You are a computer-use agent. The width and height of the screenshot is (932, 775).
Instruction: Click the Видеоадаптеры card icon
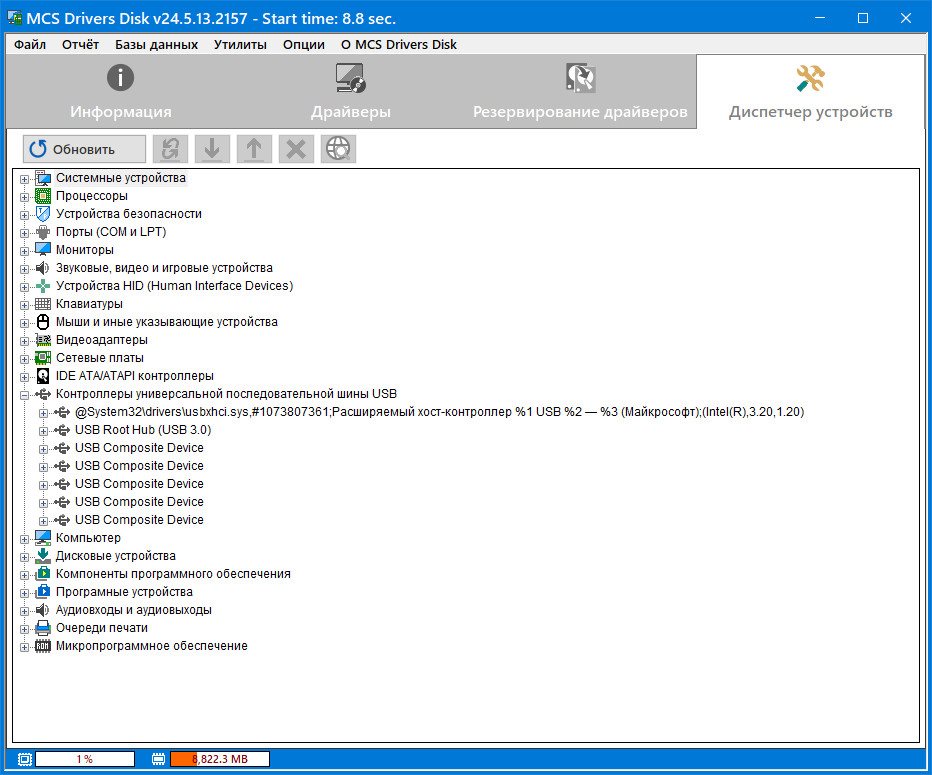tap(43, 340)
